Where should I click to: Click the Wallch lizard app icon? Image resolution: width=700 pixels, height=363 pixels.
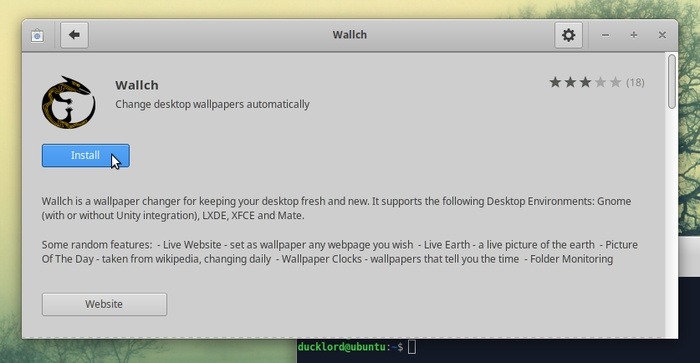coord(68,102)
